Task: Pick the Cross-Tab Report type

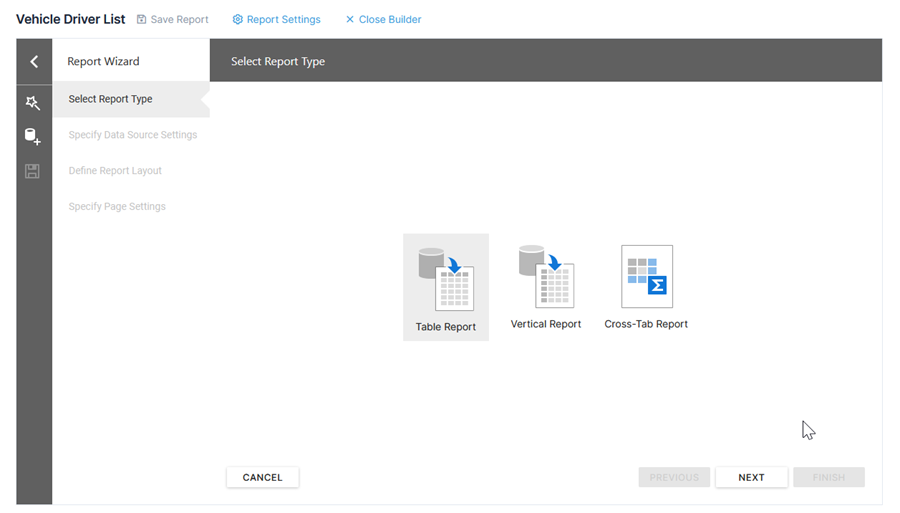Action: tap(646, 287)
